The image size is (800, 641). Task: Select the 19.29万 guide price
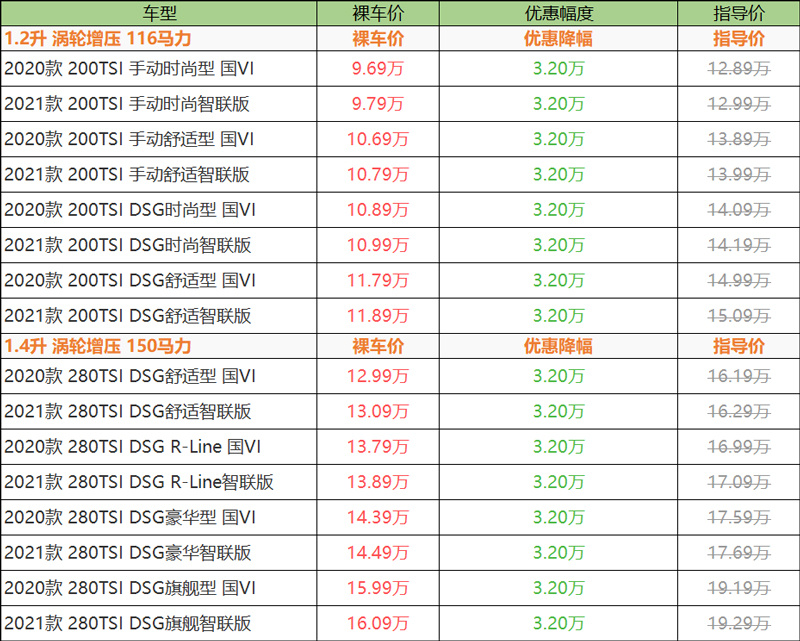coord(739,623)
